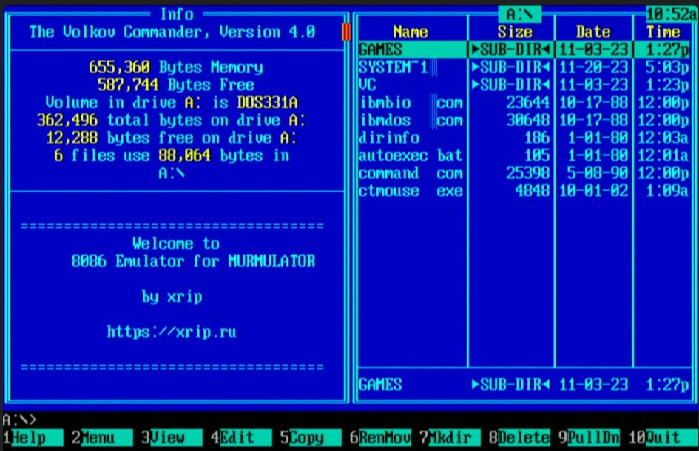
Task: Click the Size column header
Action: (515, 32)
